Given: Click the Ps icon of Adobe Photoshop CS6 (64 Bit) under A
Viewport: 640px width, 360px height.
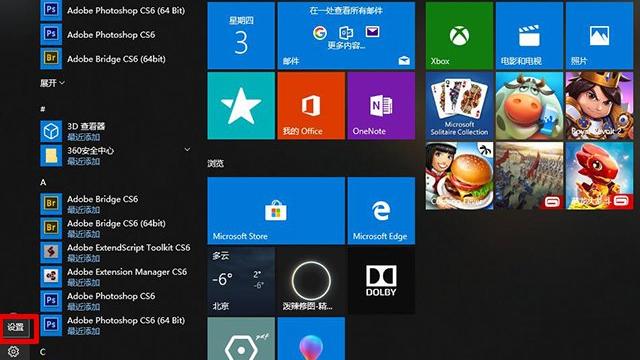Looking at the screenshot, I should (51, 325).
